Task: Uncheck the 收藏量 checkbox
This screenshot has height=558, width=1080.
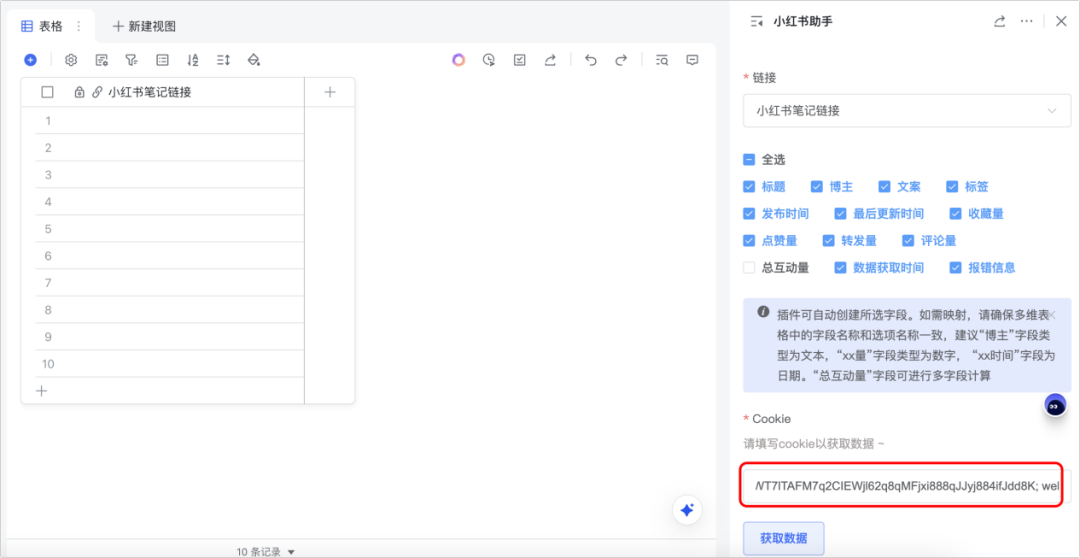Action: click(x=955, y=214)
